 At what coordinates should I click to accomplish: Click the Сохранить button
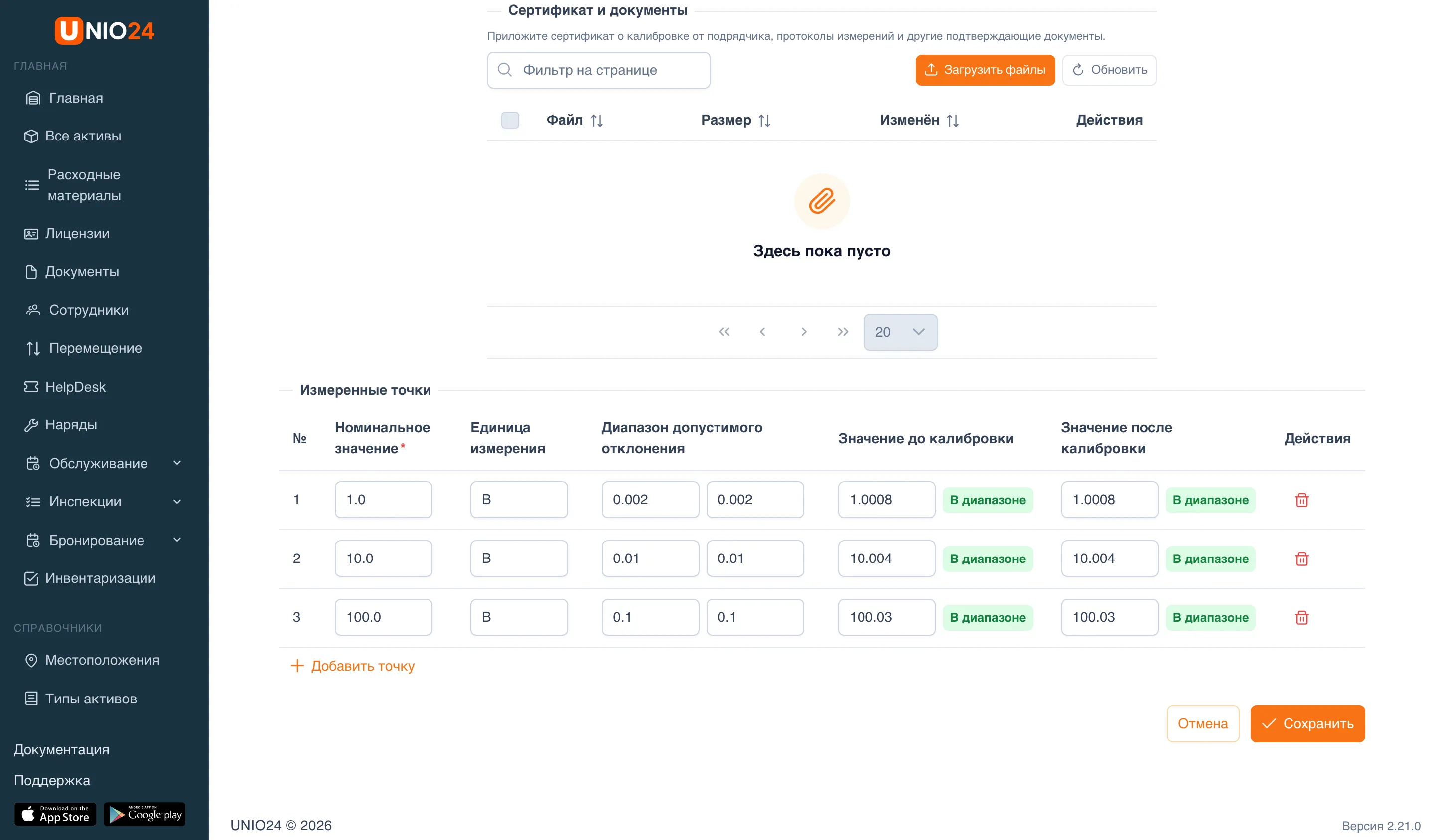(x=1307, y=723)
